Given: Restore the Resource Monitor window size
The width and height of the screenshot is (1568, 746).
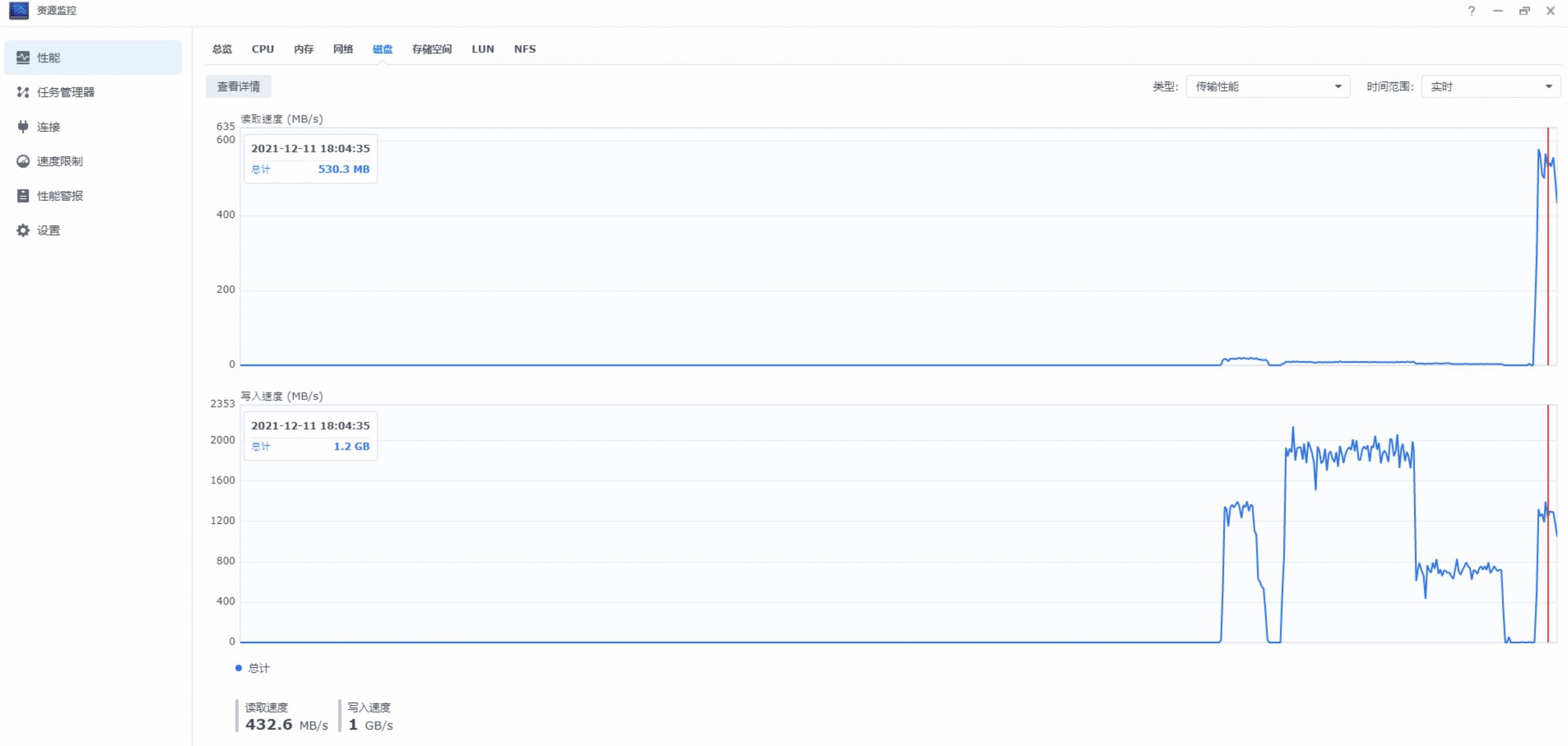Looking at the screenshot, I should tap(1525, 11).
